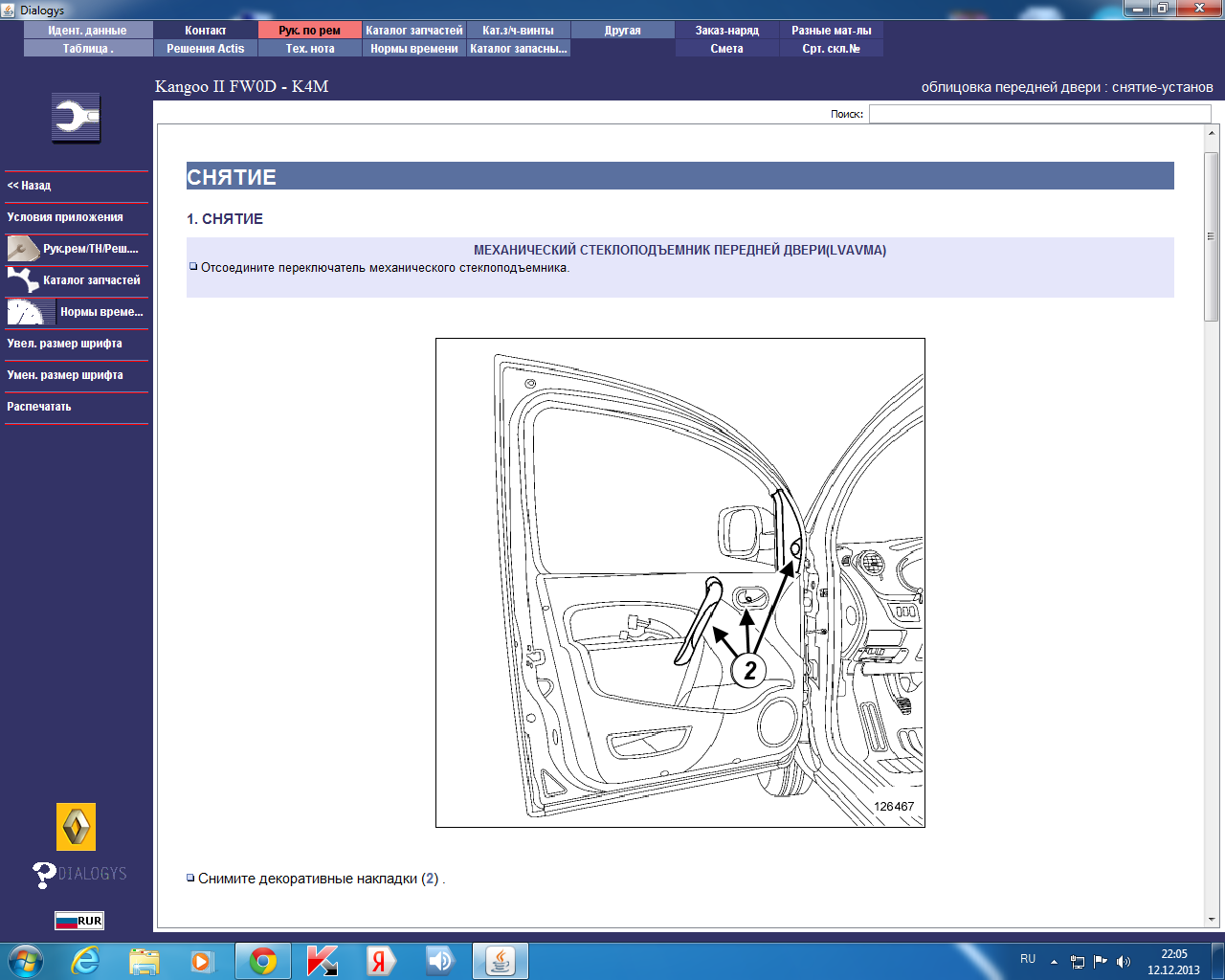Open Смета menu item

click(727, 49)
